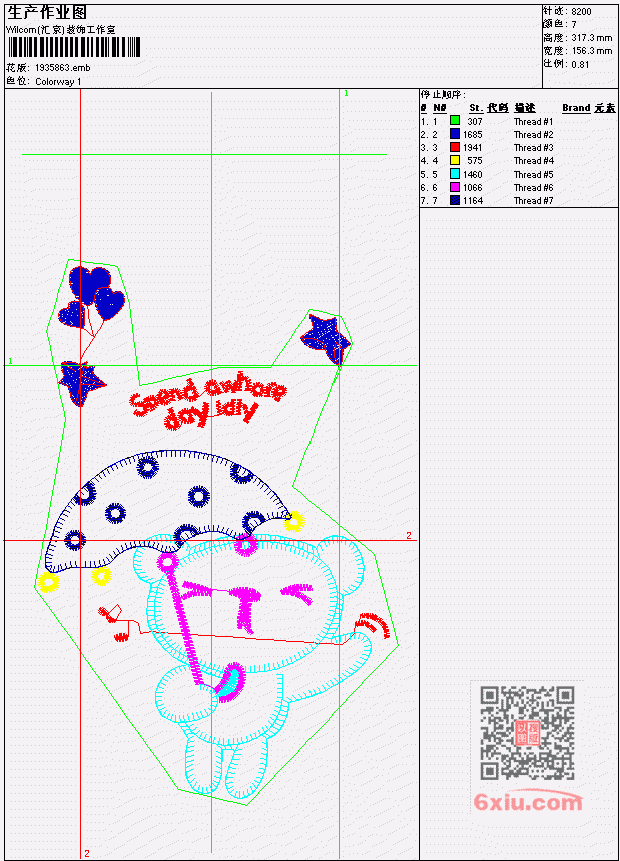Screen dimensions: 620x861
Task: Click the red swatch for Thread #3
Action: point(455,147)
